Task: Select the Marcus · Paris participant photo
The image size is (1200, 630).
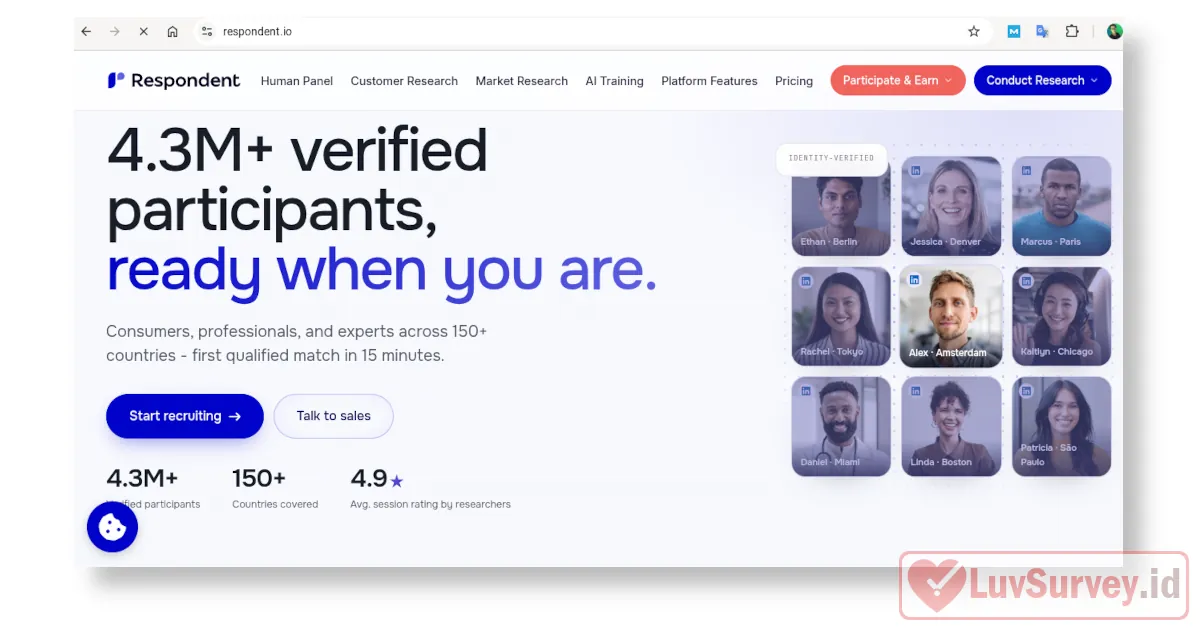Action: pyautogui.click(x=1061, y=206)
